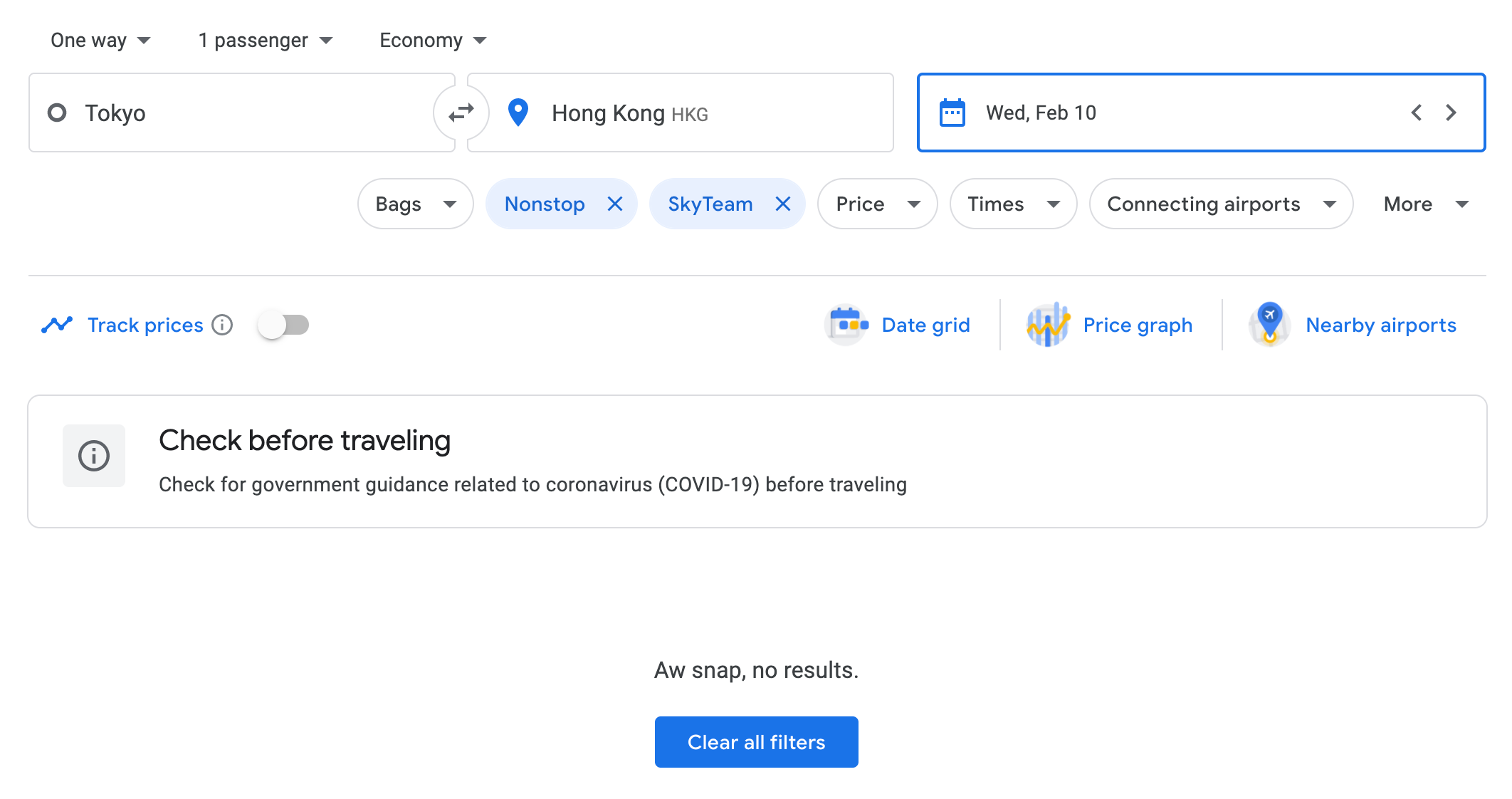Open the Connecting airports dropdown
1512x799 pixels.
[x=1220, y=204]
